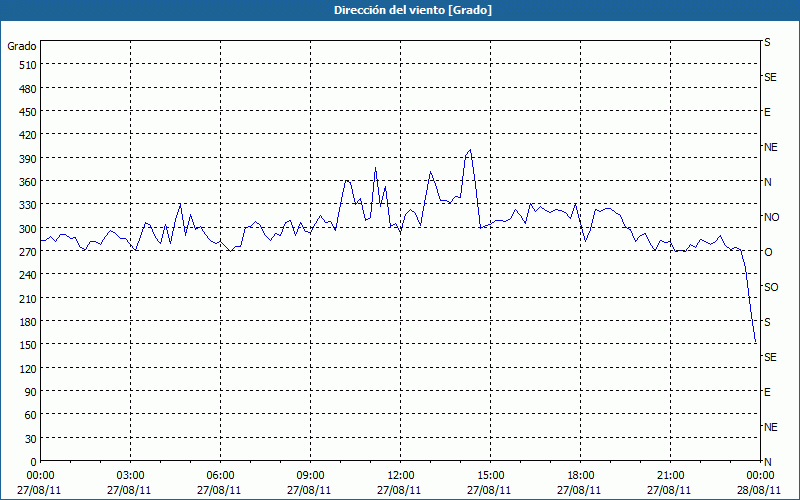Click the 'SE' compass label below 150 line
The width and height of the screenshot is (800, 500).
pos(770,357)
